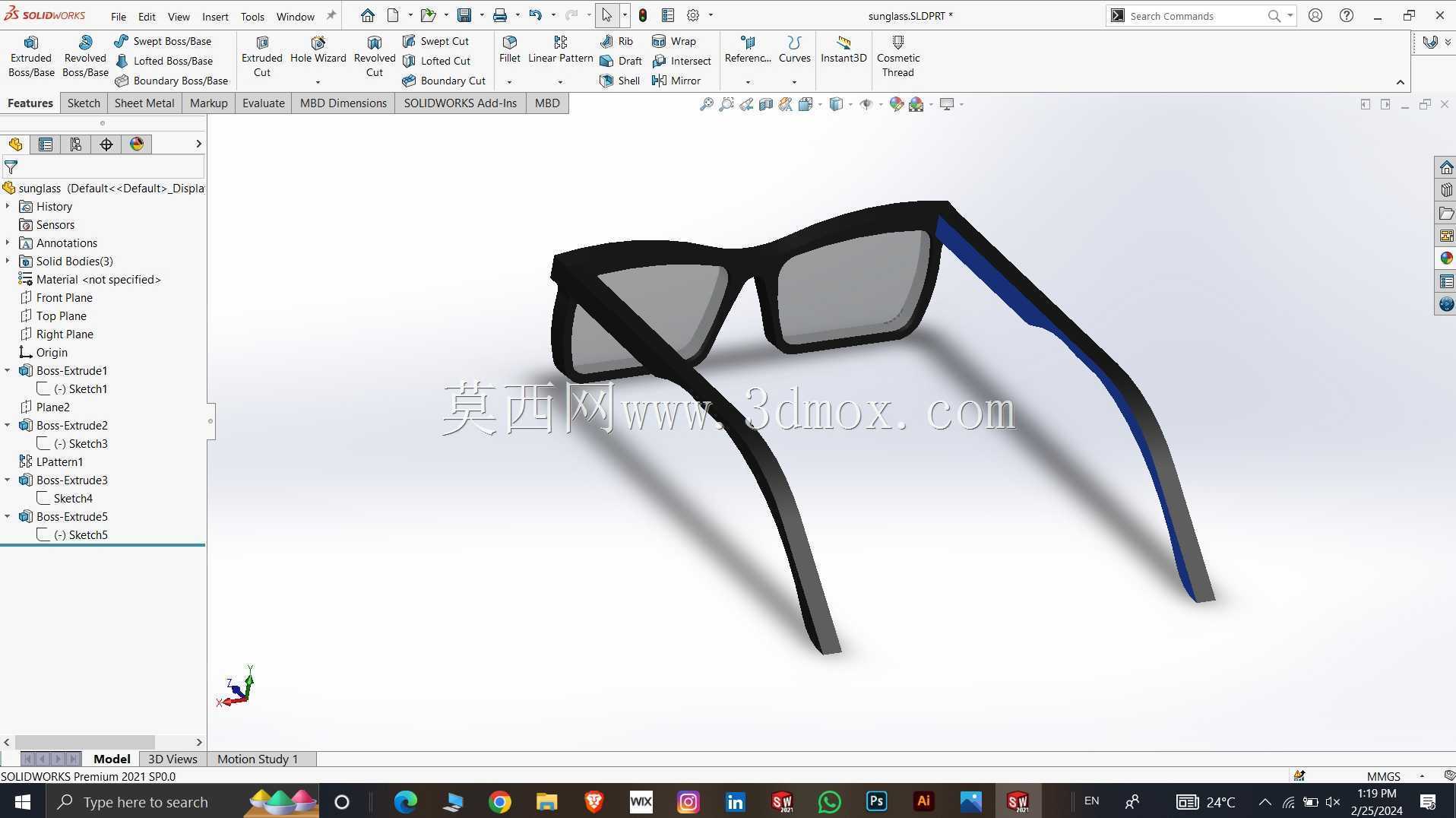The height and width of the screenshot is (818, 1456).
Task: Select the Revolved Boss/Base tool
Action: pos(85,57)
